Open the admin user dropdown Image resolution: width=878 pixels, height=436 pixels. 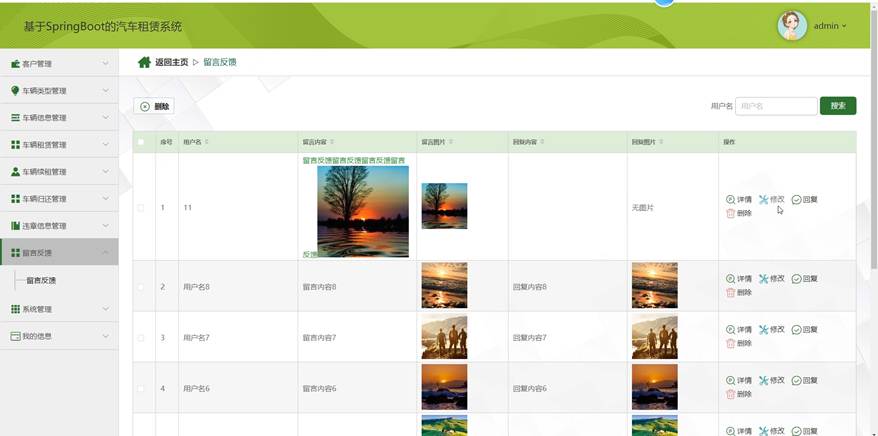pyautogui.click(x=830, y=26)
